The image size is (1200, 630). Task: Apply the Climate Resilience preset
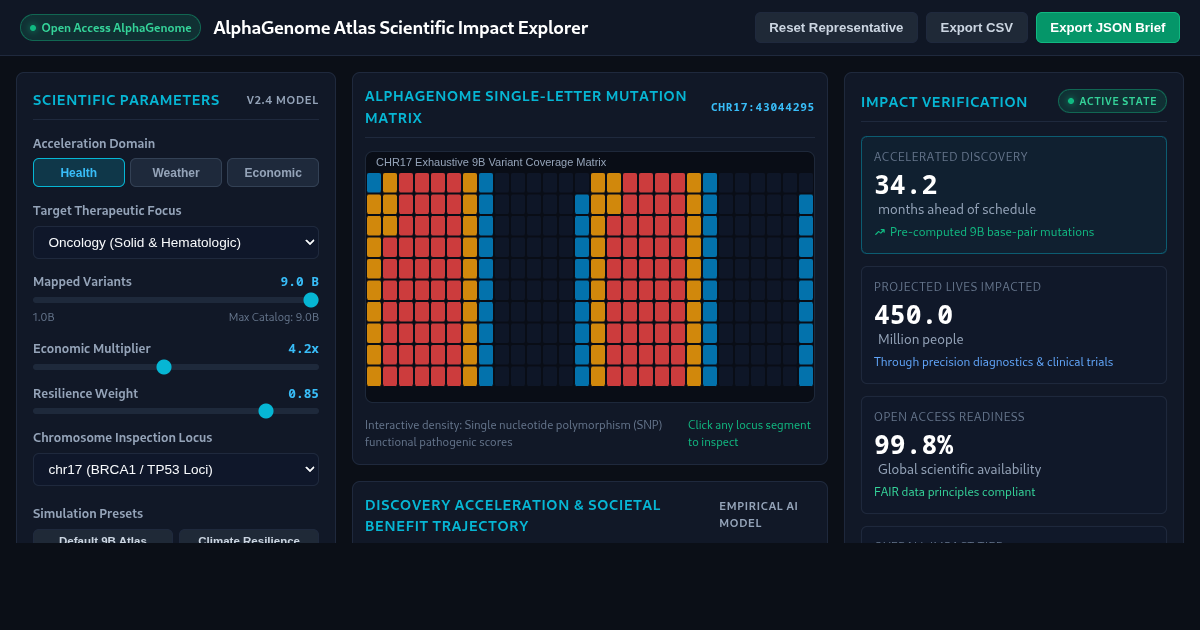pyautogui.click(x=249, y=537)
